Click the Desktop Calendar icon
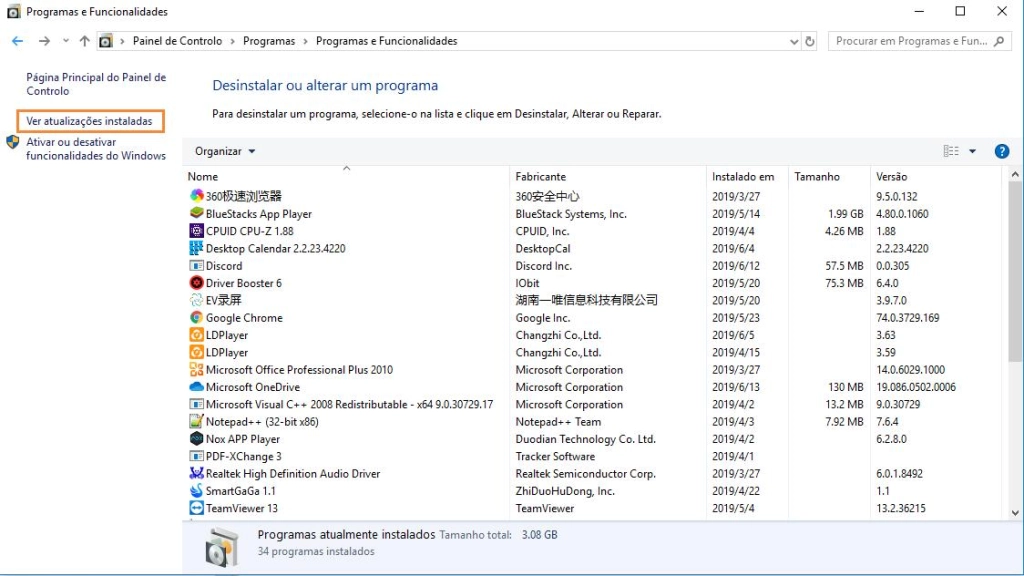This screenshot has height=576, width=1024. (x=196, y=248)
